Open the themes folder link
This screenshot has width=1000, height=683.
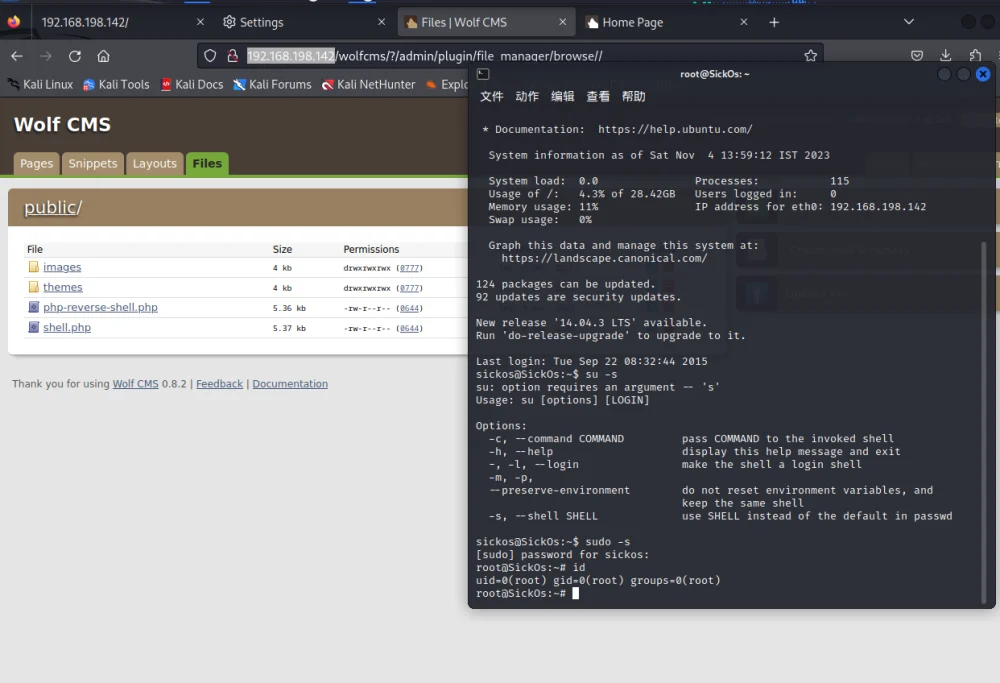point(62,288)
